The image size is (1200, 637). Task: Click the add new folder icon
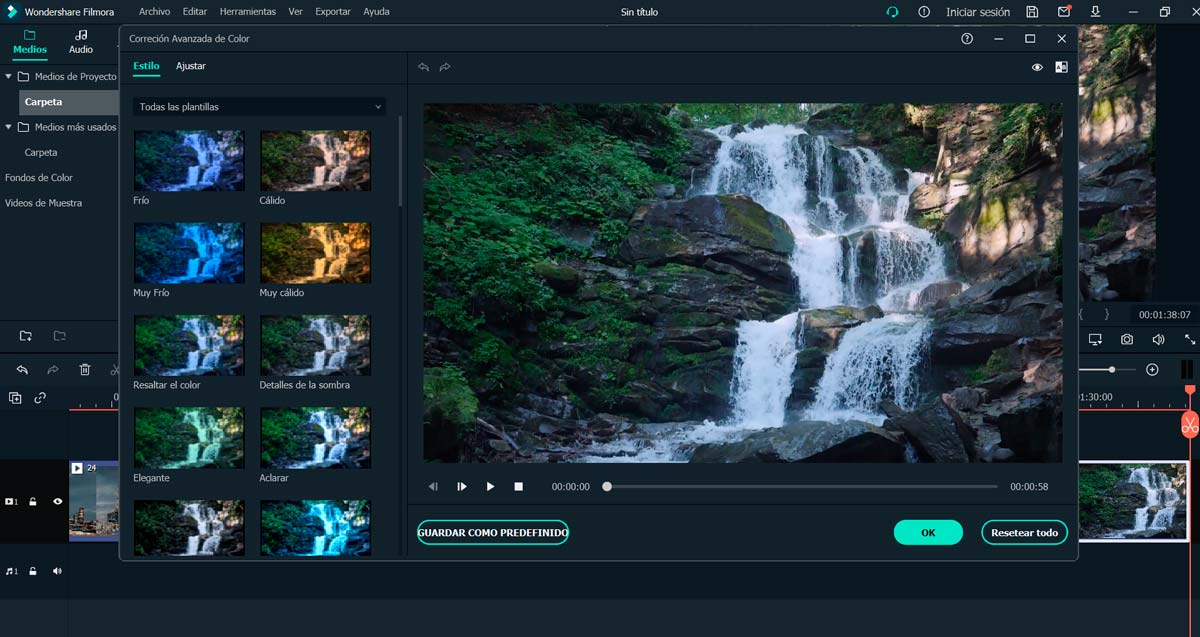(26, 336)
